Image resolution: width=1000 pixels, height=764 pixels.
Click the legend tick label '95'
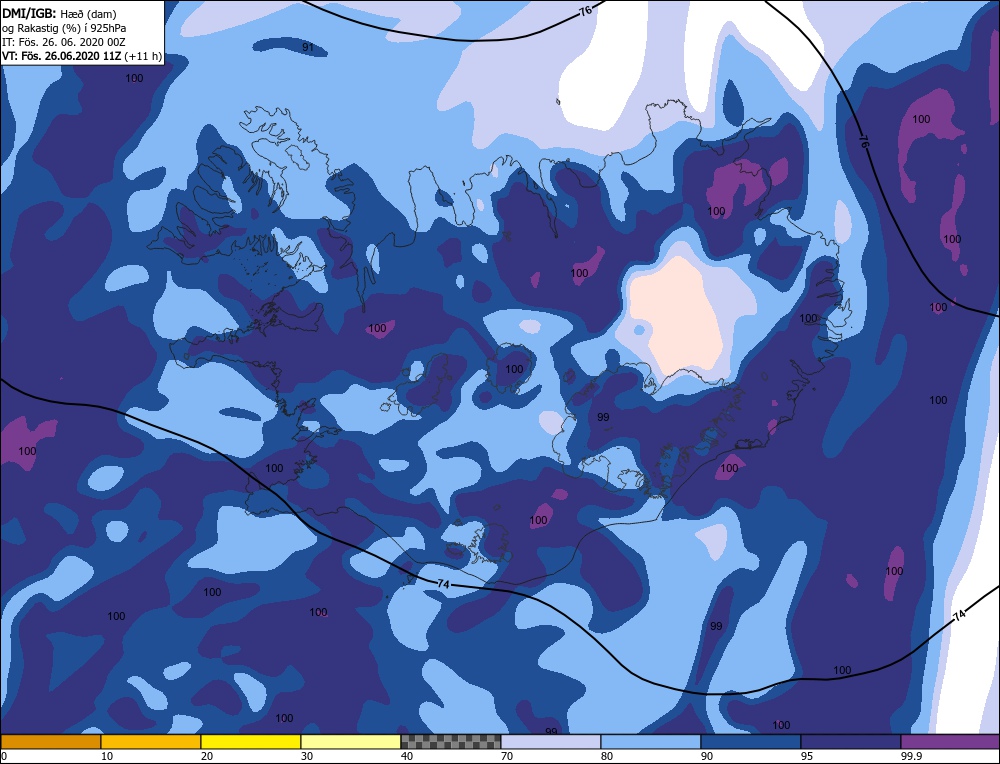807,756
